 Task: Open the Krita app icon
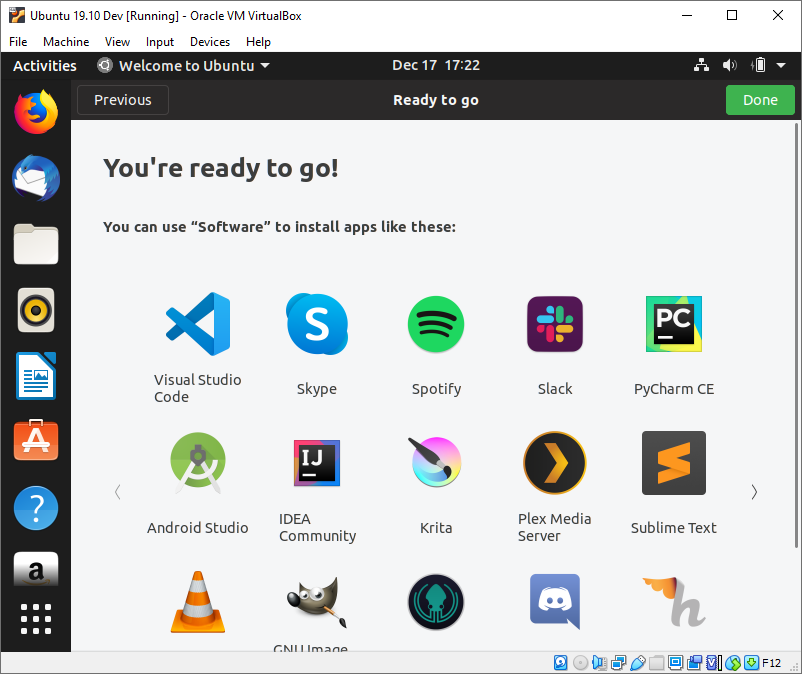point(436,463)
